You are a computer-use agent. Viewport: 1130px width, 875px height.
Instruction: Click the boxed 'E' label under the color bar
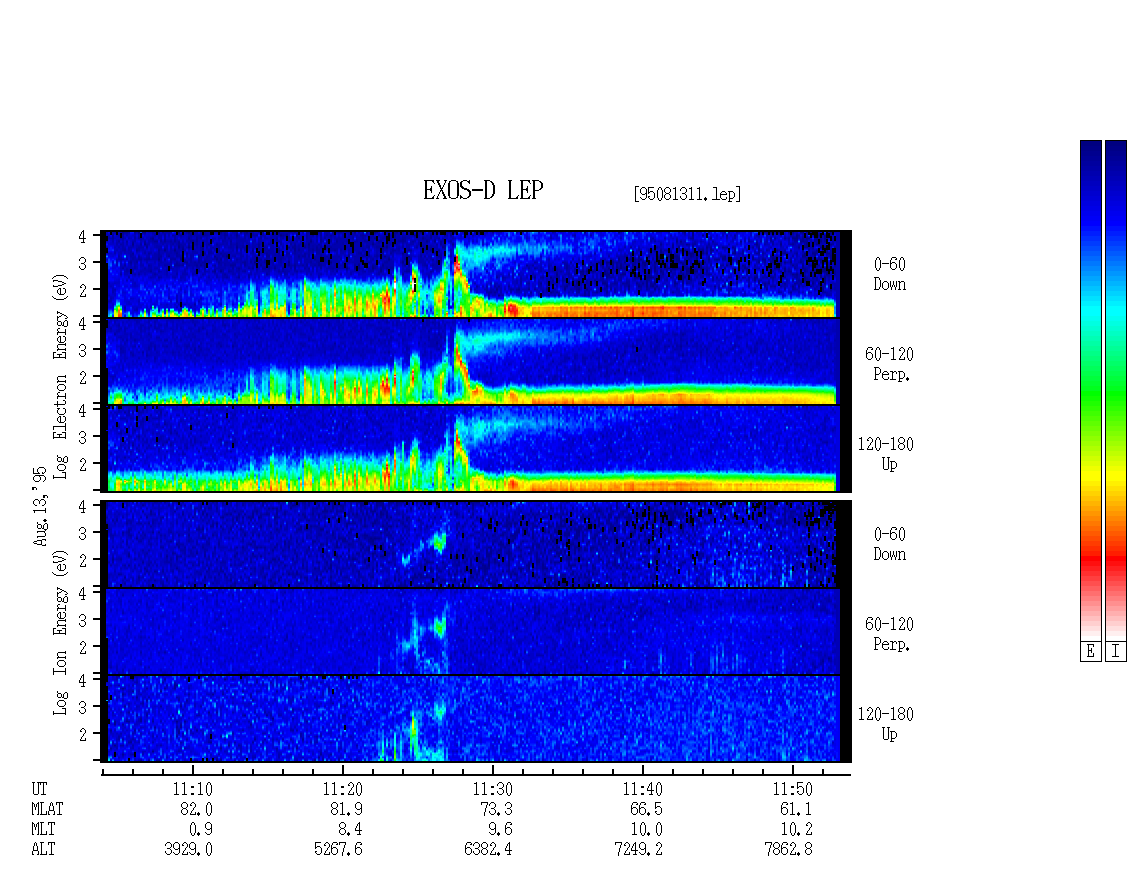tap(1090, 652)
